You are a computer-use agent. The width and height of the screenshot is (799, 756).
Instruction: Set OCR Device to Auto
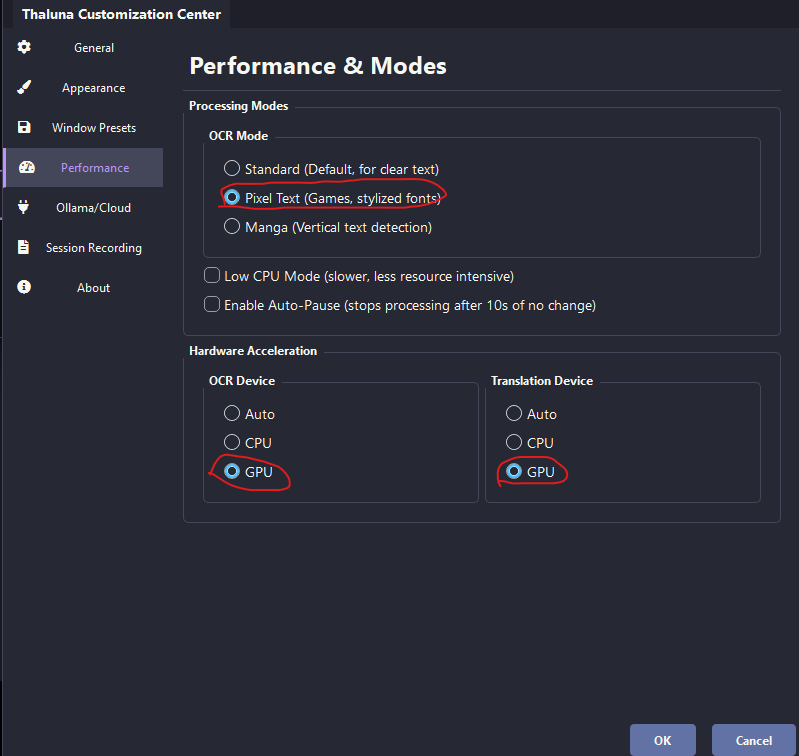tap(232, 413)
